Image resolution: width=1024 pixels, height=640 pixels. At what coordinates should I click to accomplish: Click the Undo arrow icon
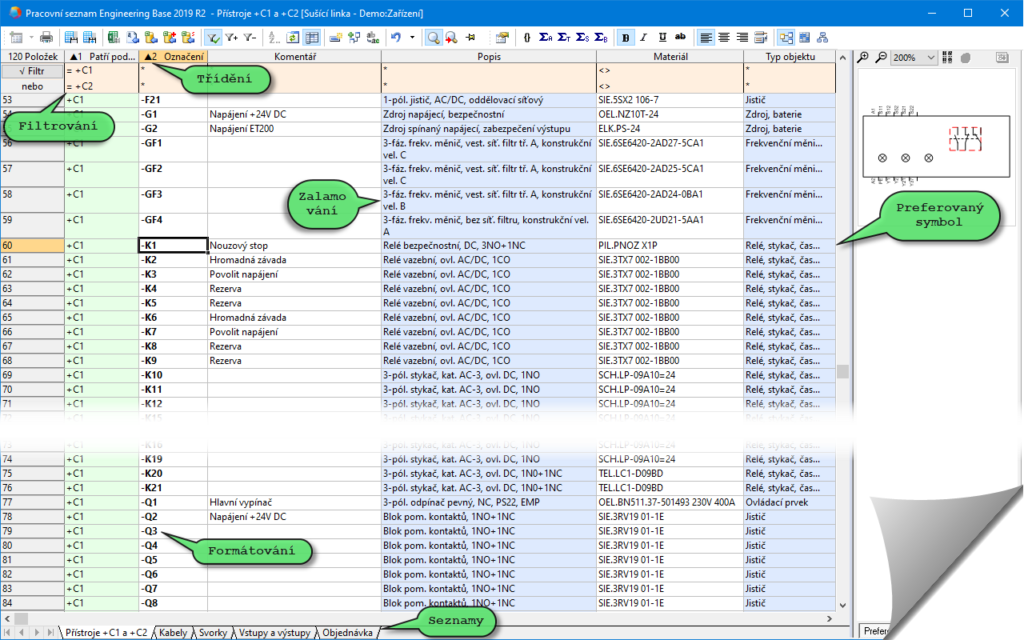pos(397,37)
